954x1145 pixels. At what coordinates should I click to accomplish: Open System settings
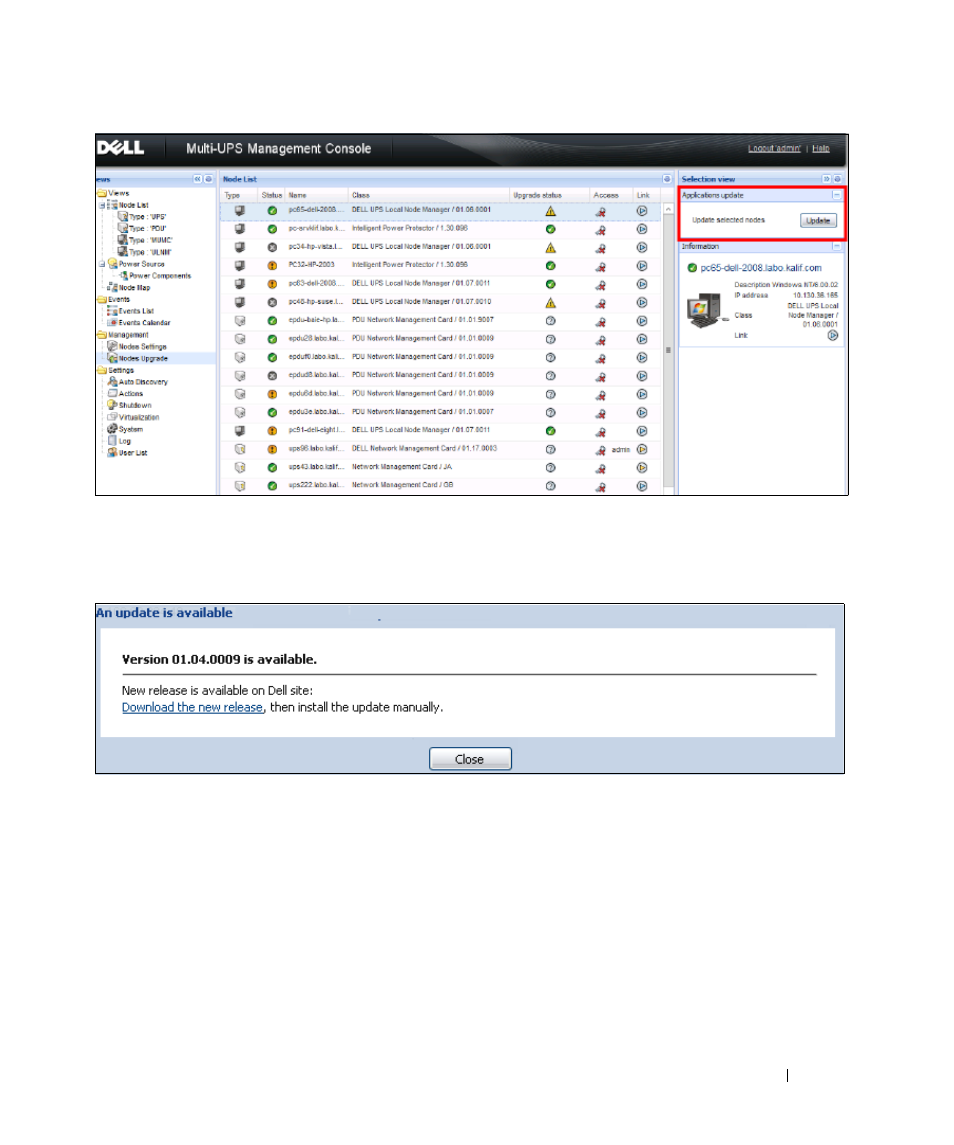pyautogui.click(x=131, y=429)
